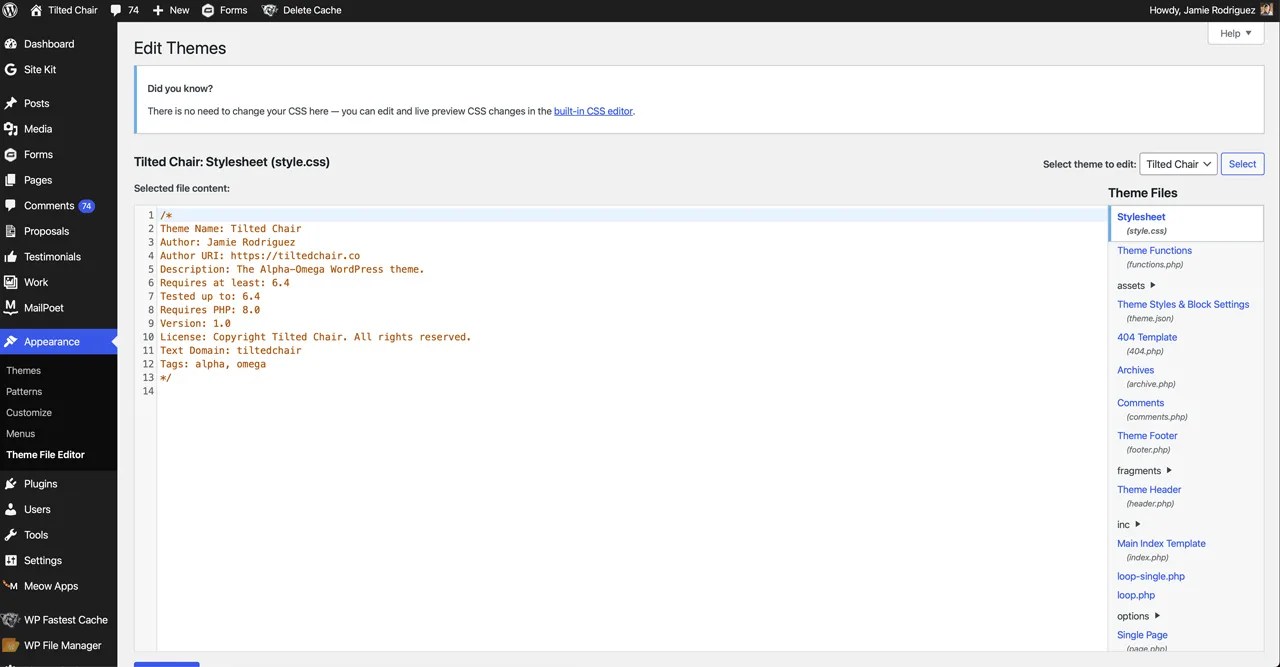Click the Delete Cache cheetah icon
This screenshot has width=1280, height=667.
coord(270,10)
